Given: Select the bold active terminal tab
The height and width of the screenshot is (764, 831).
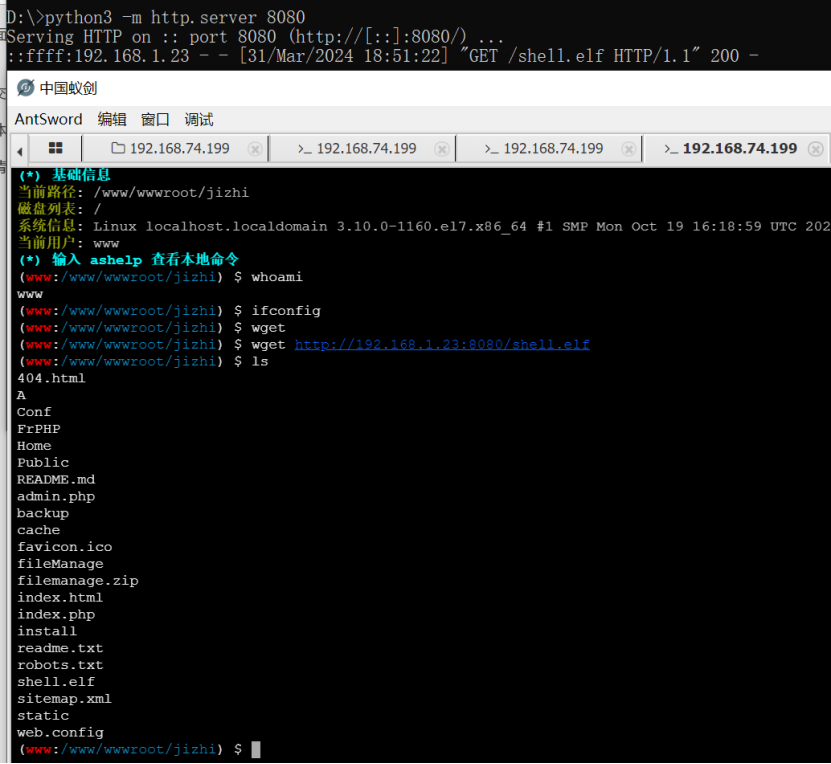Looking at the screenshot, I should point(737,148).
